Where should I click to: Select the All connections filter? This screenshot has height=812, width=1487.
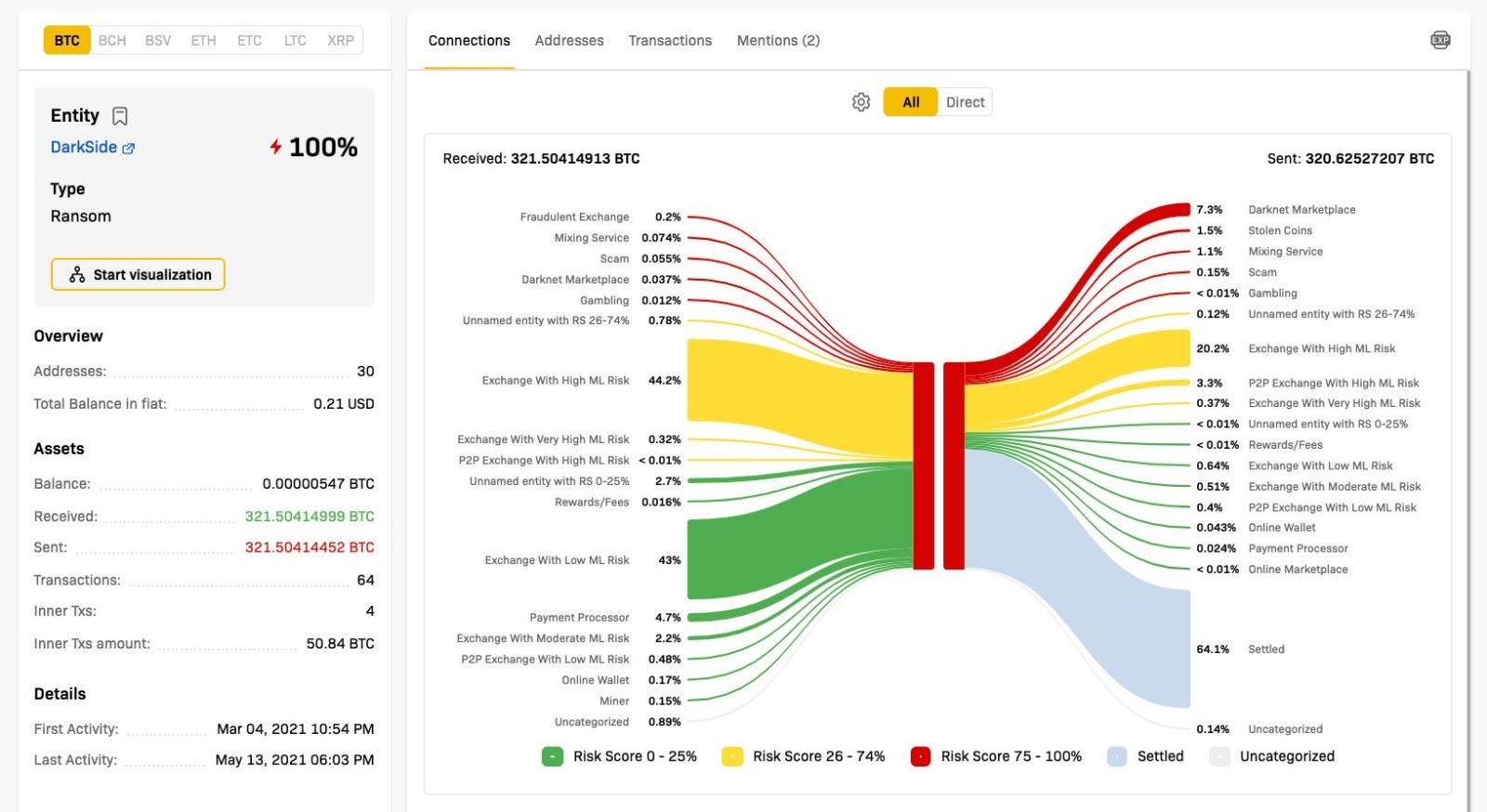pyautogui.click(x=911, y=102)
